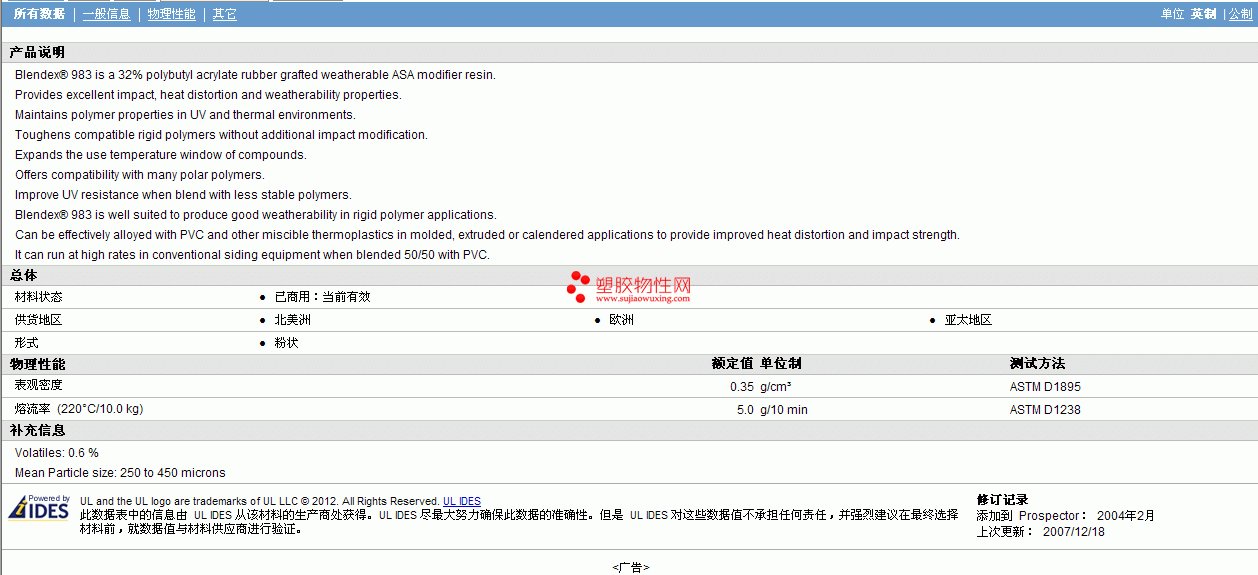Click the 北美洲 region entry
1258x575 pixels.
point(292,320)
